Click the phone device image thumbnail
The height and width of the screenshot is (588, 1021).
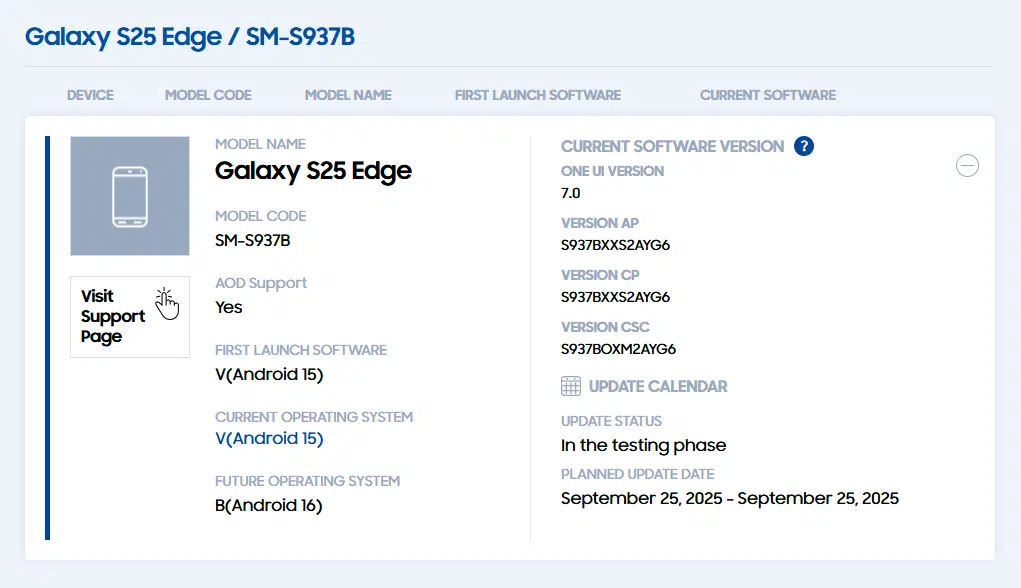point(130,196)
